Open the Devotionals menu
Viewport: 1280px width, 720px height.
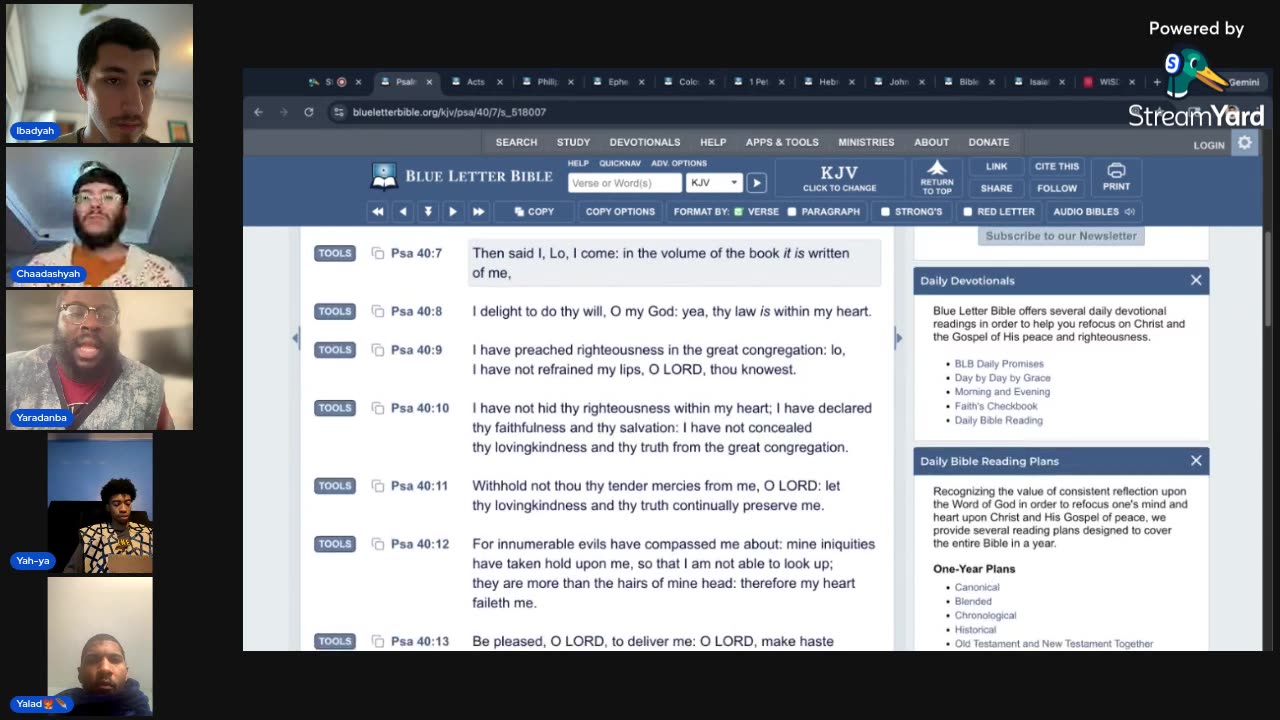645,142
